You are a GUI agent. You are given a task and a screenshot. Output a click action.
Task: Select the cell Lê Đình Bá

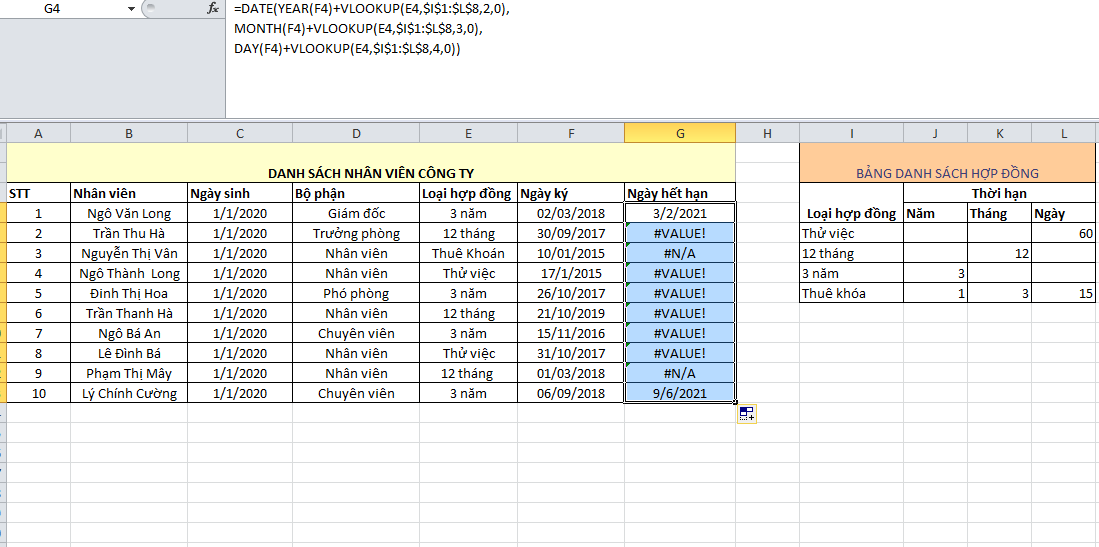(129, 353)
